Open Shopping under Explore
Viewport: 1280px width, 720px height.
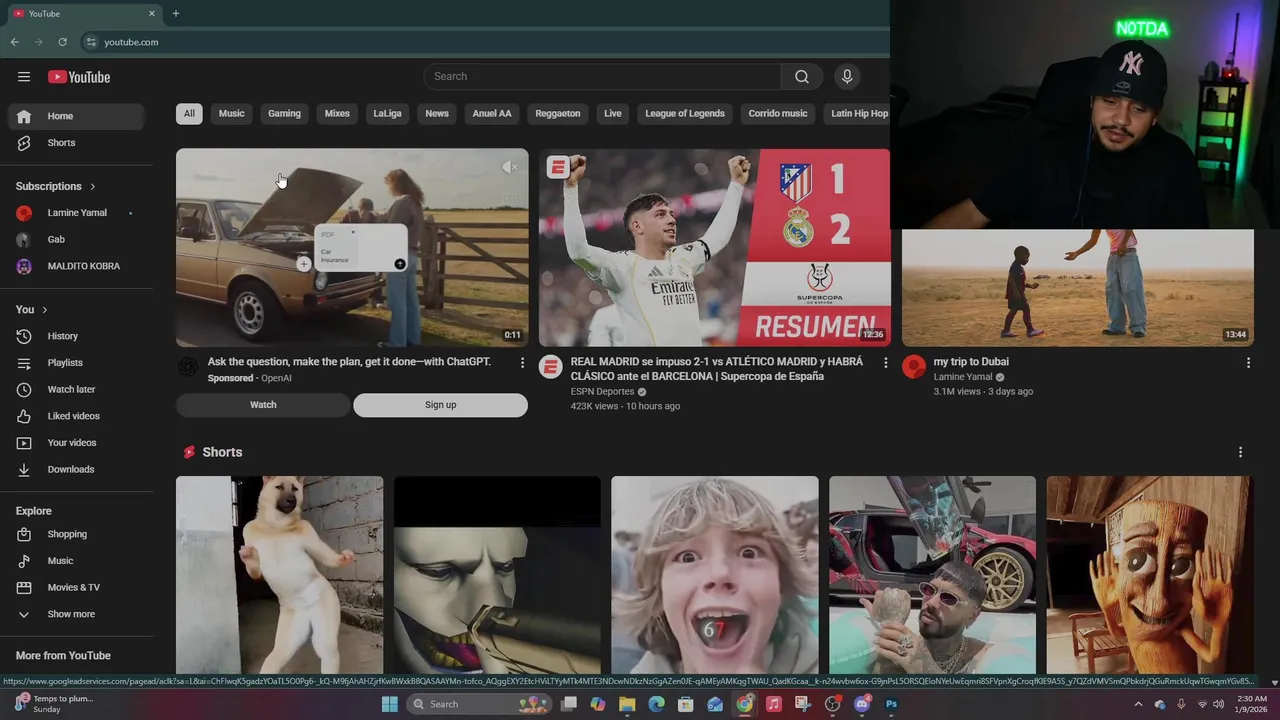pyautogui.click(x=76, y=534)
